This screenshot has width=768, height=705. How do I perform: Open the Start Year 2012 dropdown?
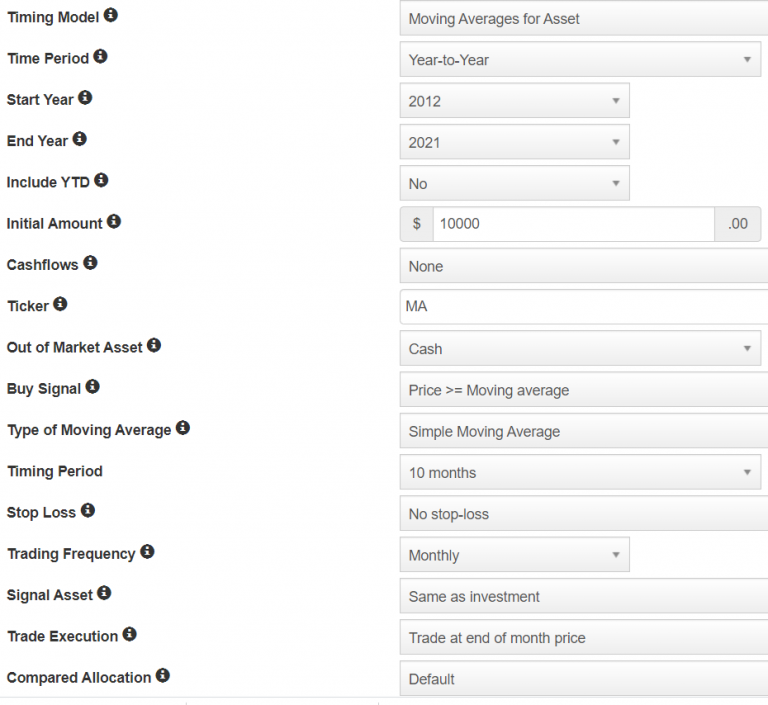(x=515, y=101)
